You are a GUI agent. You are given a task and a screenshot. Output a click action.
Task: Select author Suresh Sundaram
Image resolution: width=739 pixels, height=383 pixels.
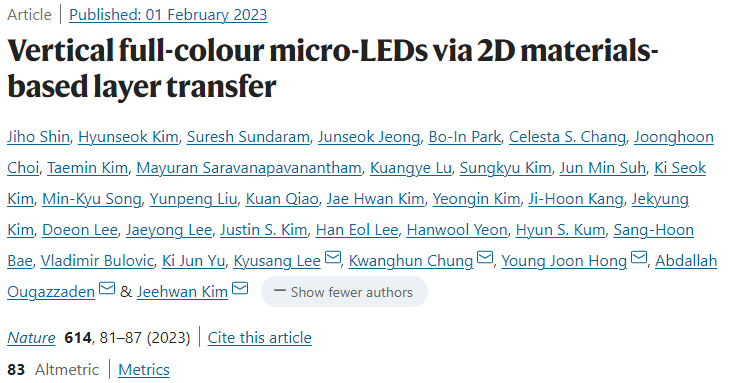coord(248,137)
